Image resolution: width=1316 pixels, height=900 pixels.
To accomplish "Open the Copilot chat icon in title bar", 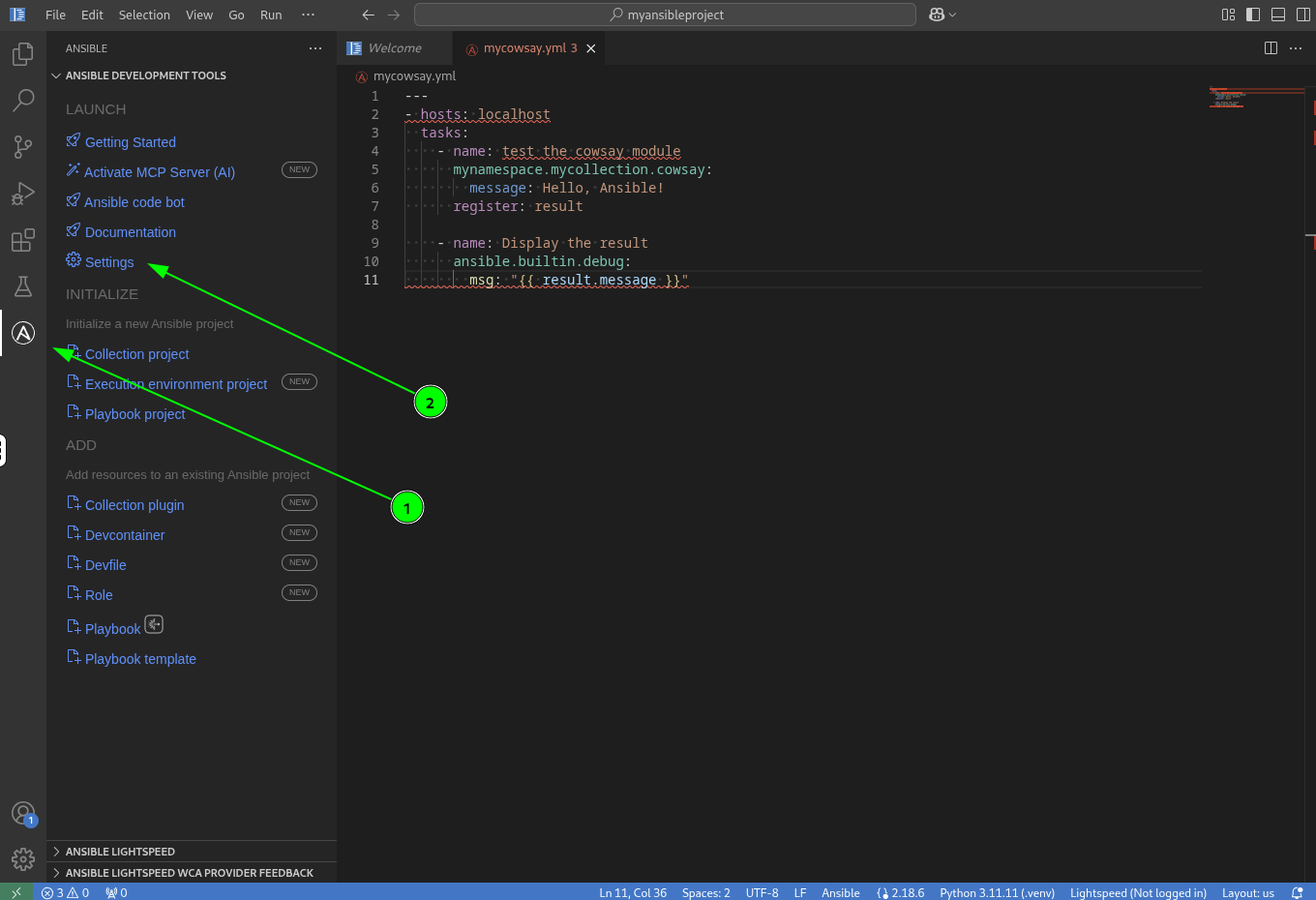I will (x=937, y=15).
